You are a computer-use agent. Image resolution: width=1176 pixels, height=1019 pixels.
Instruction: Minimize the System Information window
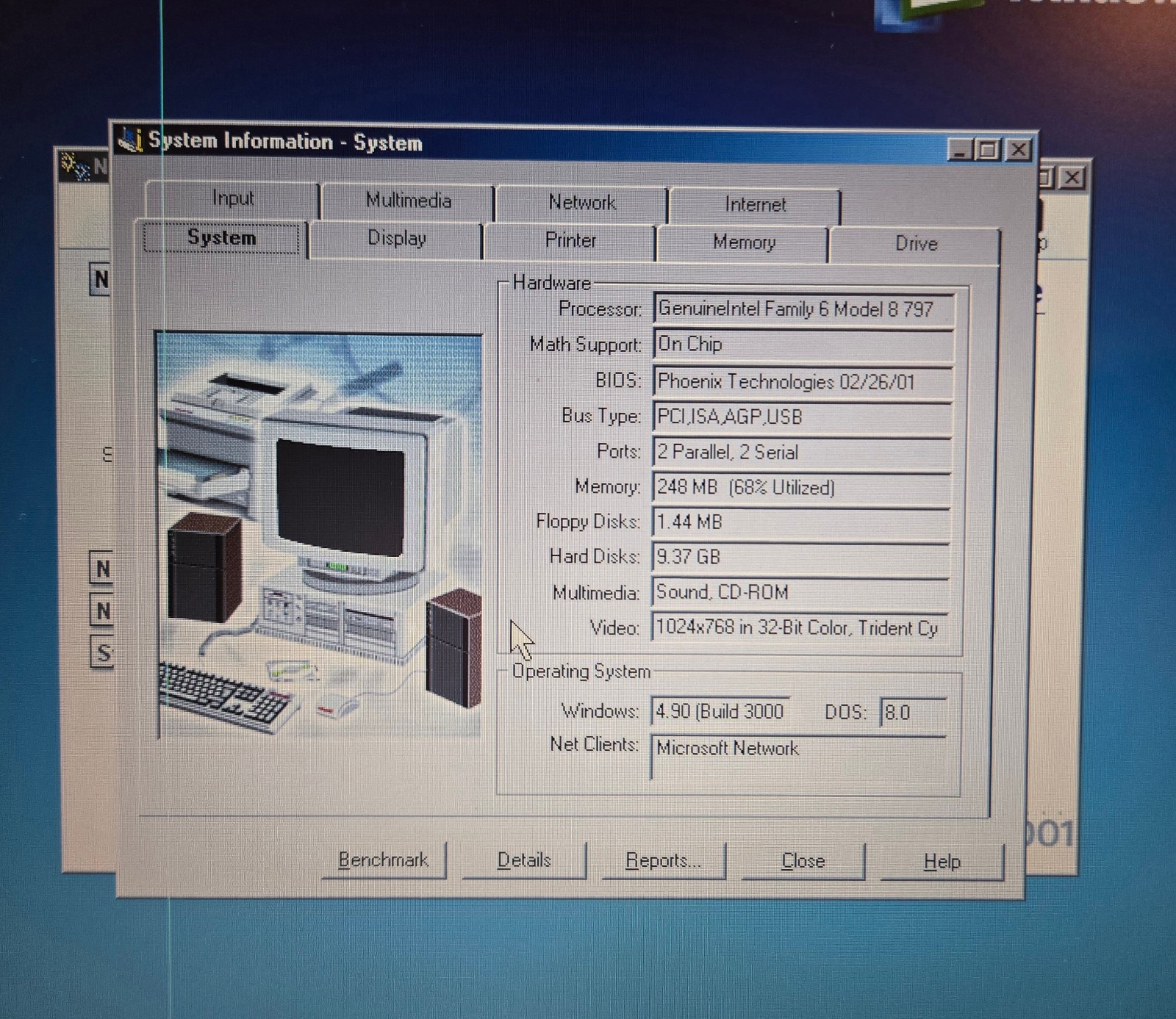(960, 150)
